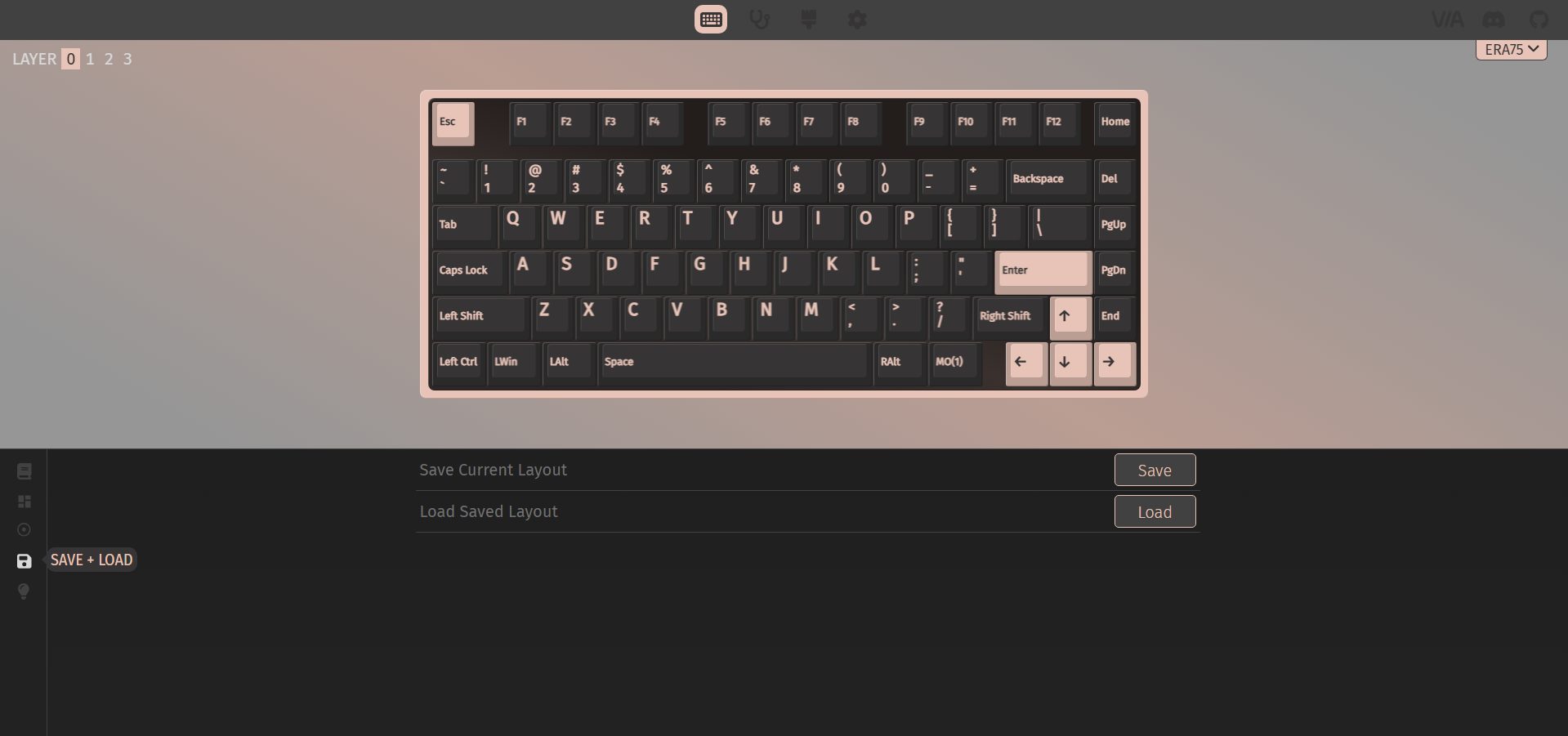Open the Design brush icon
This screenshot has width=1568, height=736.
pyautogui.click(x=809, y=20)
